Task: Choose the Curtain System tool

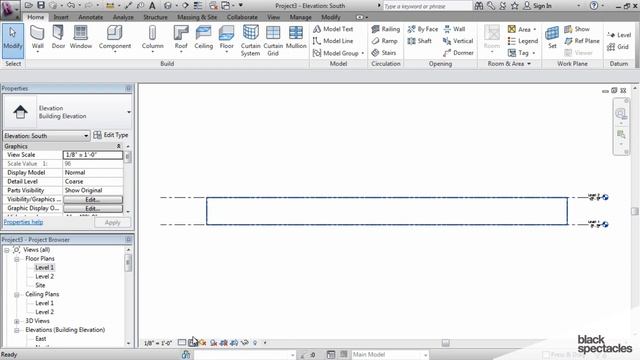Action: pos(250,40)
